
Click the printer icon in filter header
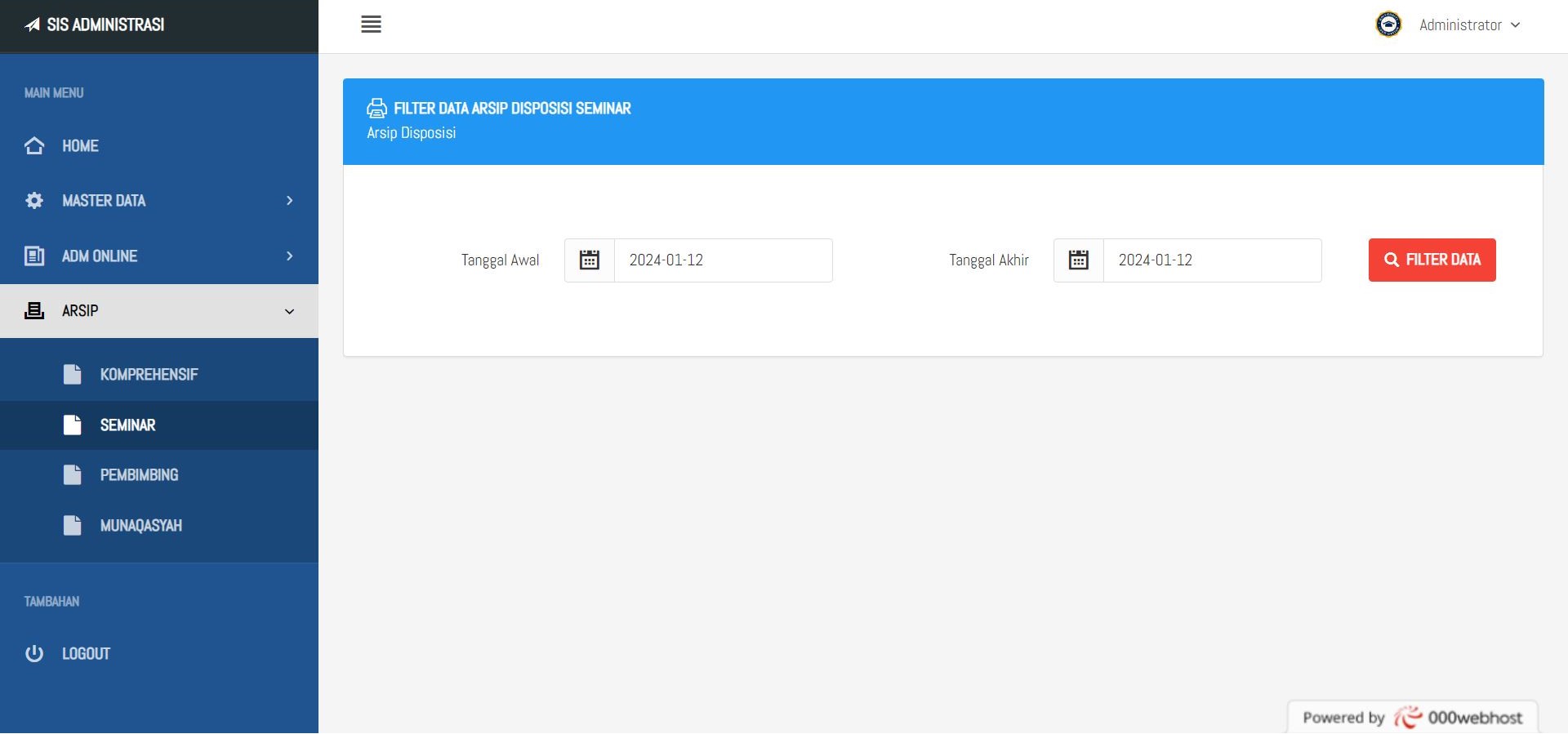click(376, 108)
